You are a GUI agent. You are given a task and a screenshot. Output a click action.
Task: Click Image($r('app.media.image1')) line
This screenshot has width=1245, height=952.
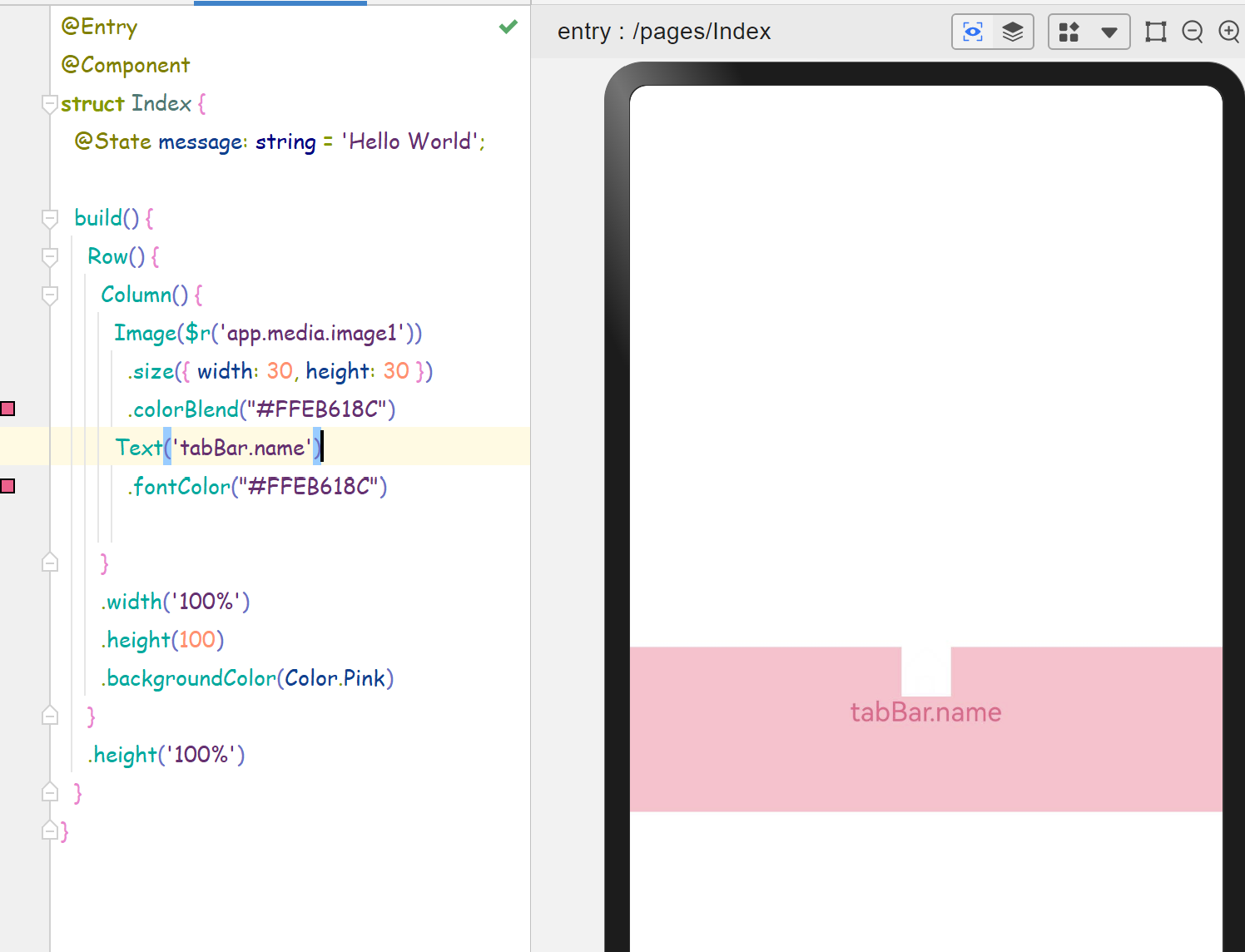tap(268, 333)
